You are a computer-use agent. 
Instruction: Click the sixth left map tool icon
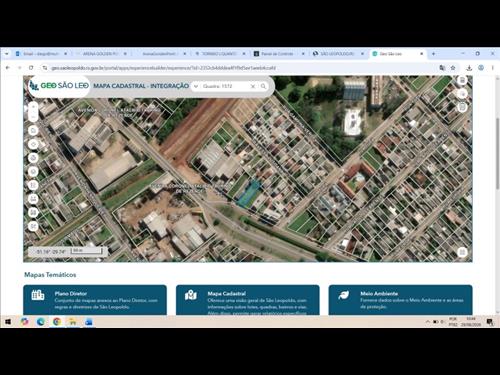pos(33,171)
